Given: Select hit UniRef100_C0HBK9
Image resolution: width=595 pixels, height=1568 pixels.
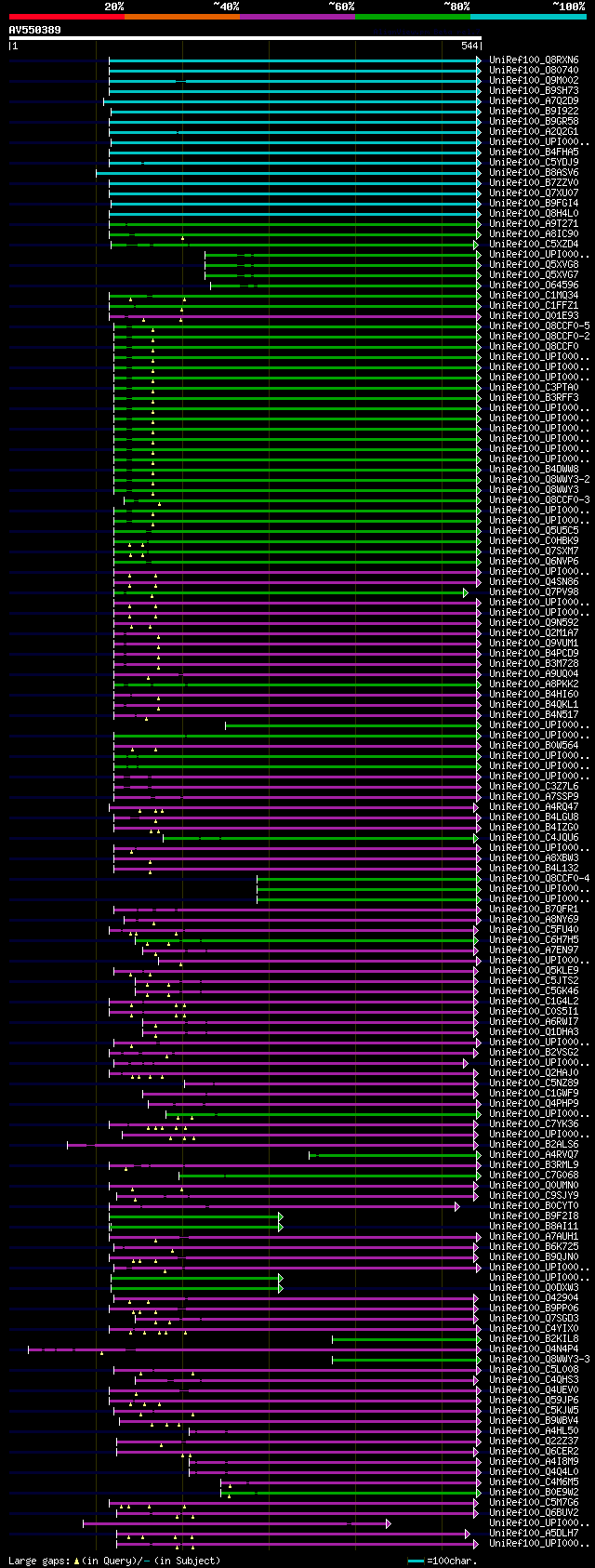Looking at the screenshot, I should (534, 540).
